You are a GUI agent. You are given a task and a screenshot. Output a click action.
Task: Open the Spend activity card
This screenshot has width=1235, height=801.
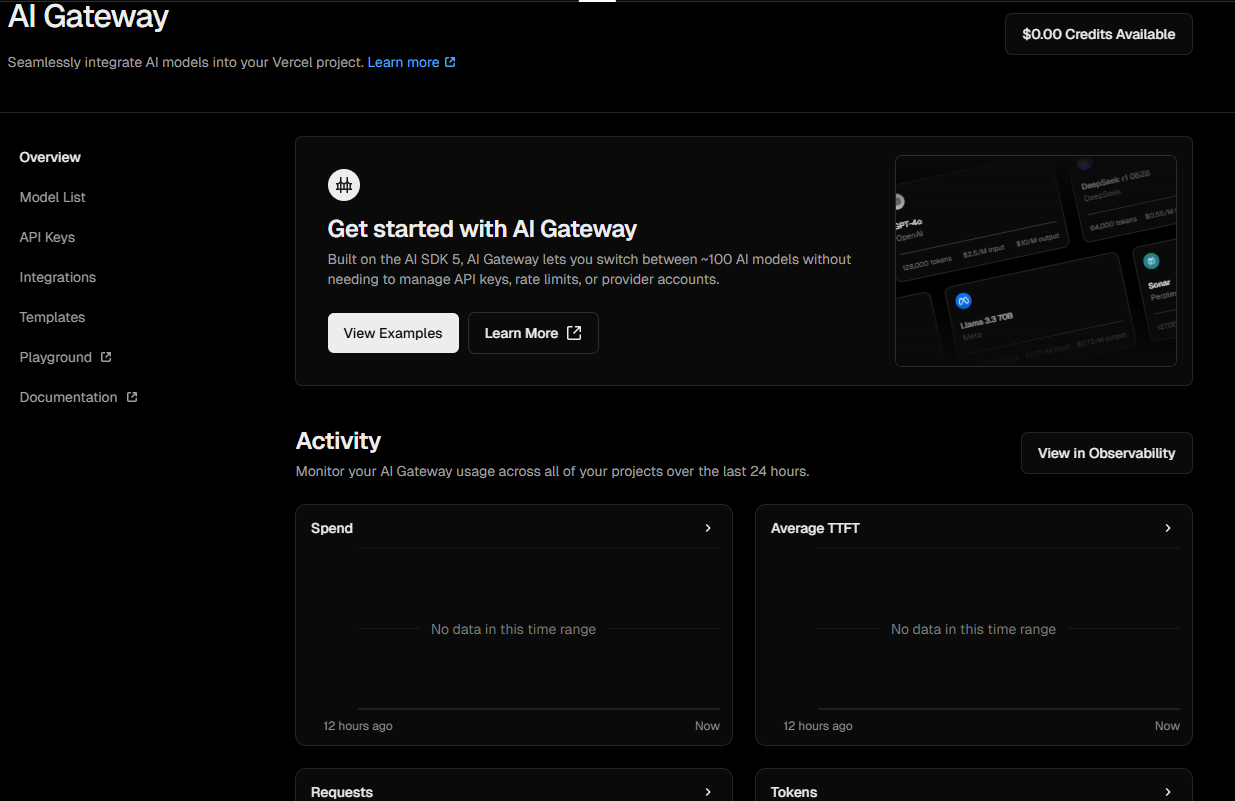pos(513,624)
